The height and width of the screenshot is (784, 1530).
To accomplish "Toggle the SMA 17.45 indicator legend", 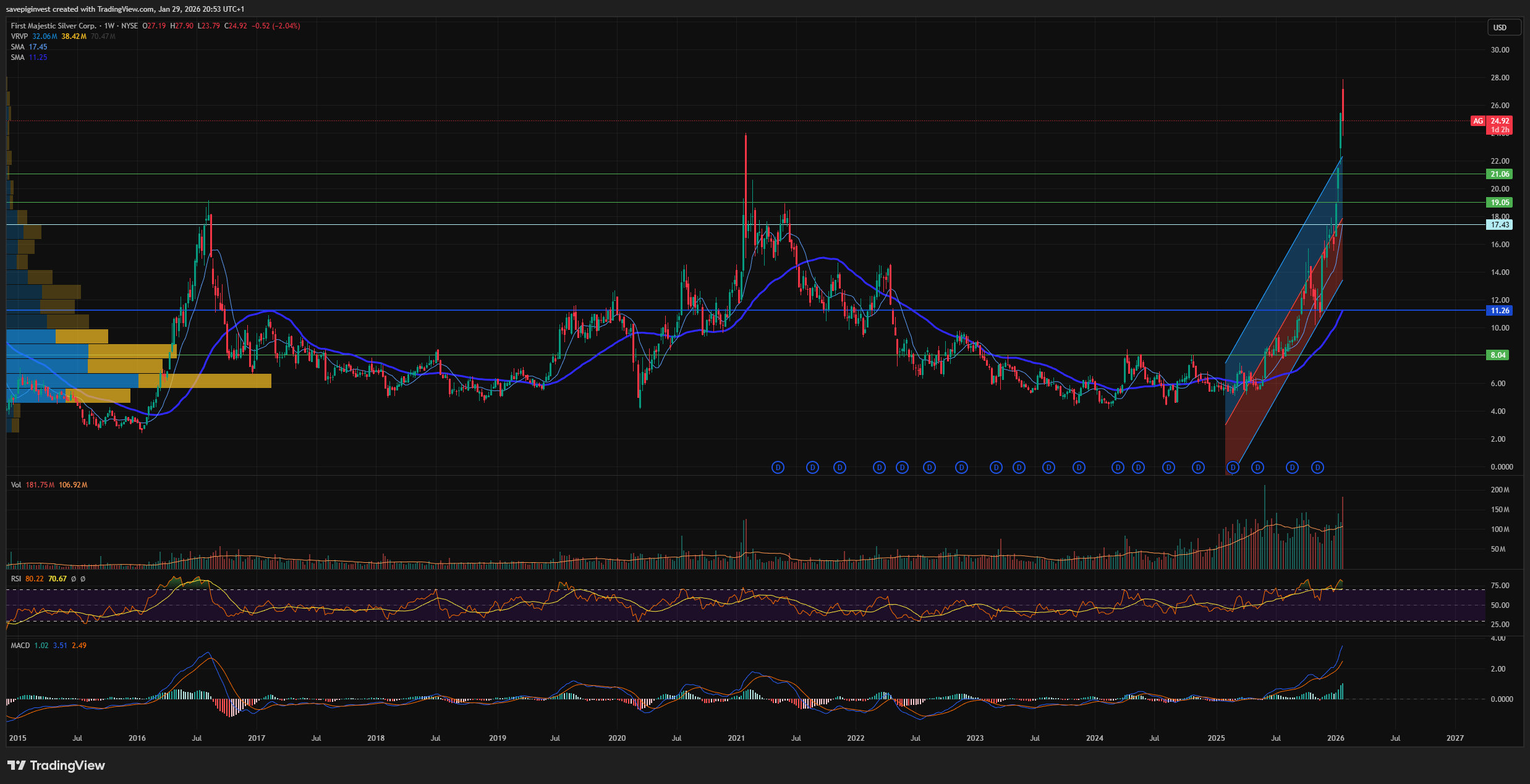I will click(18, 47).
